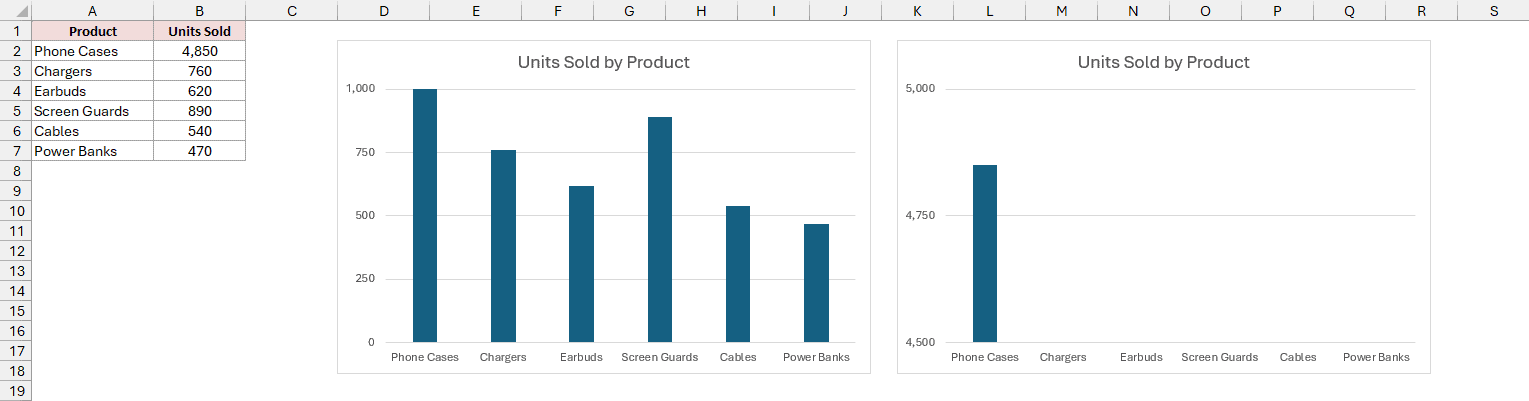Select row 1 via its row header

click(x=15, y=31)
